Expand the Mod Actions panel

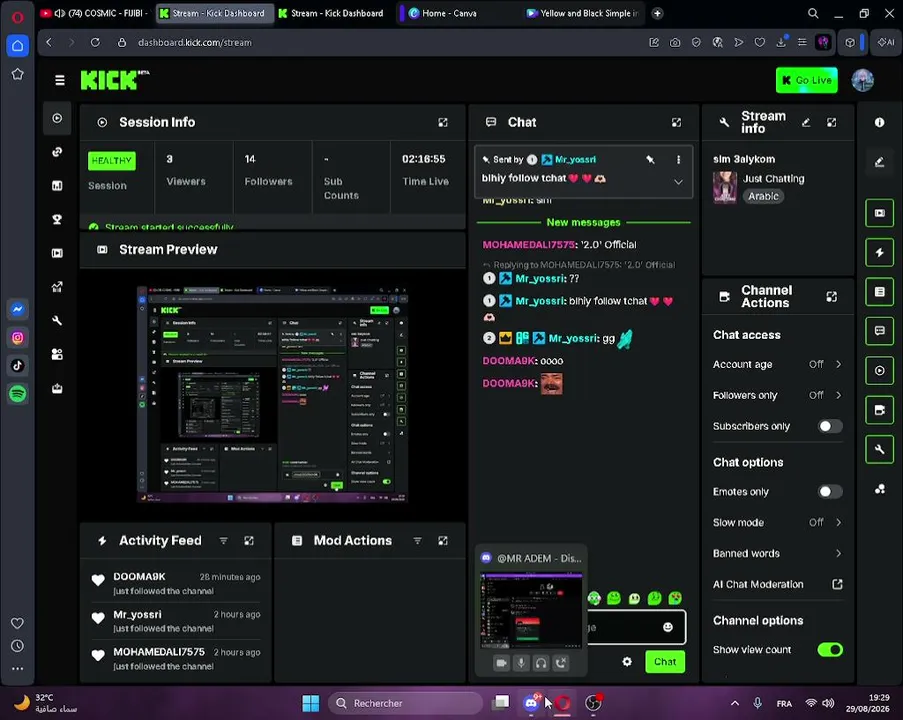point(443,540)
